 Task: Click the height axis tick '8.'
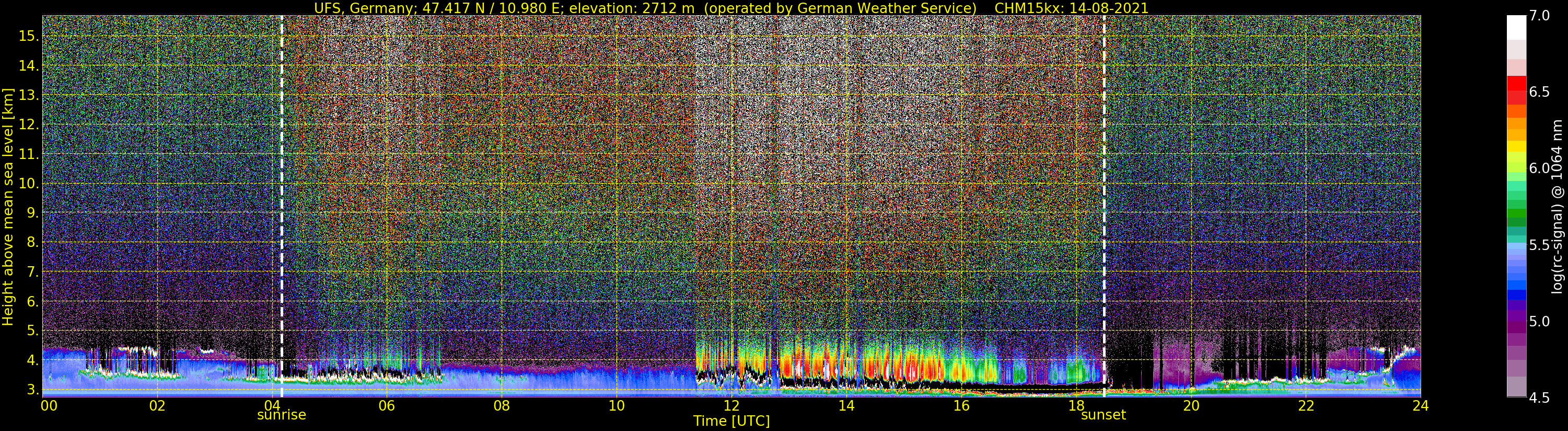[x=32, y=242]
